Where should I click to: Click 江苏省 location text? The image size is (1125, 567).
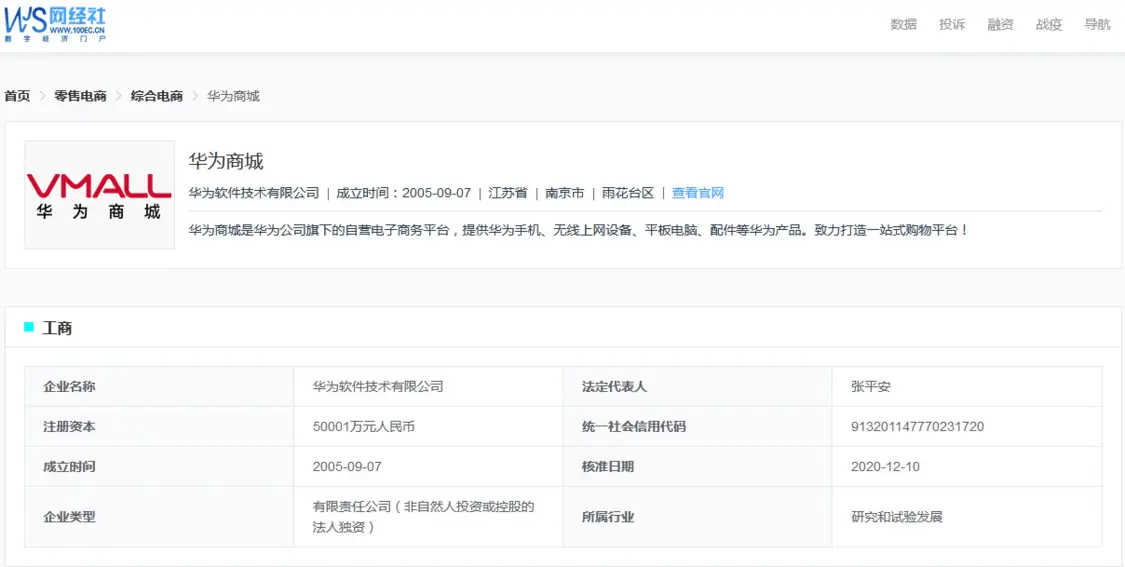pos(508,193)
